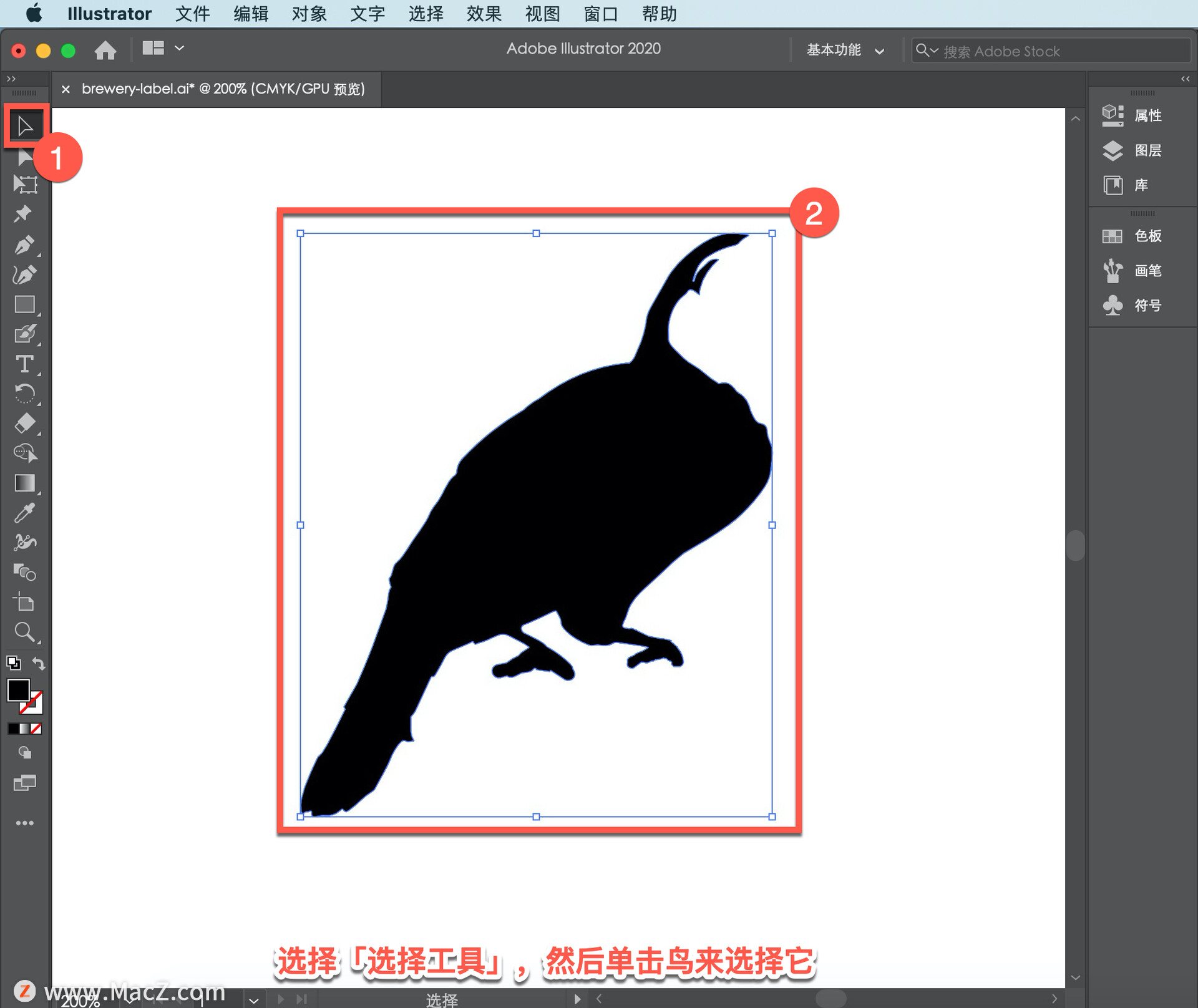Set color mode to None (red slash)
This screenshot has height=1008, width=1198.
pos(36,729)
